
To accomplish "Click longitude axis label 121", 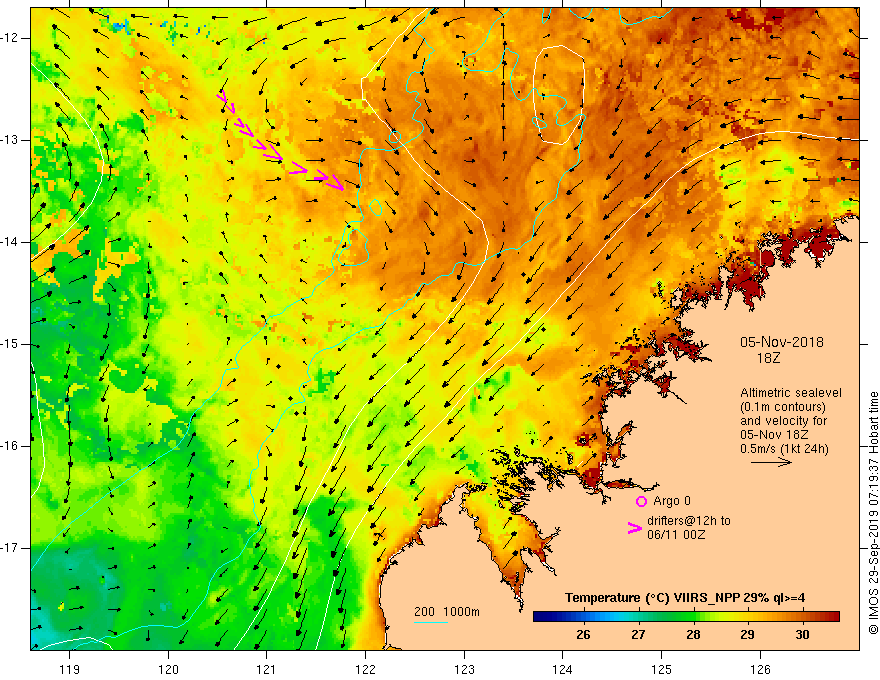I will pyautogui.click(x=267, y=669).
